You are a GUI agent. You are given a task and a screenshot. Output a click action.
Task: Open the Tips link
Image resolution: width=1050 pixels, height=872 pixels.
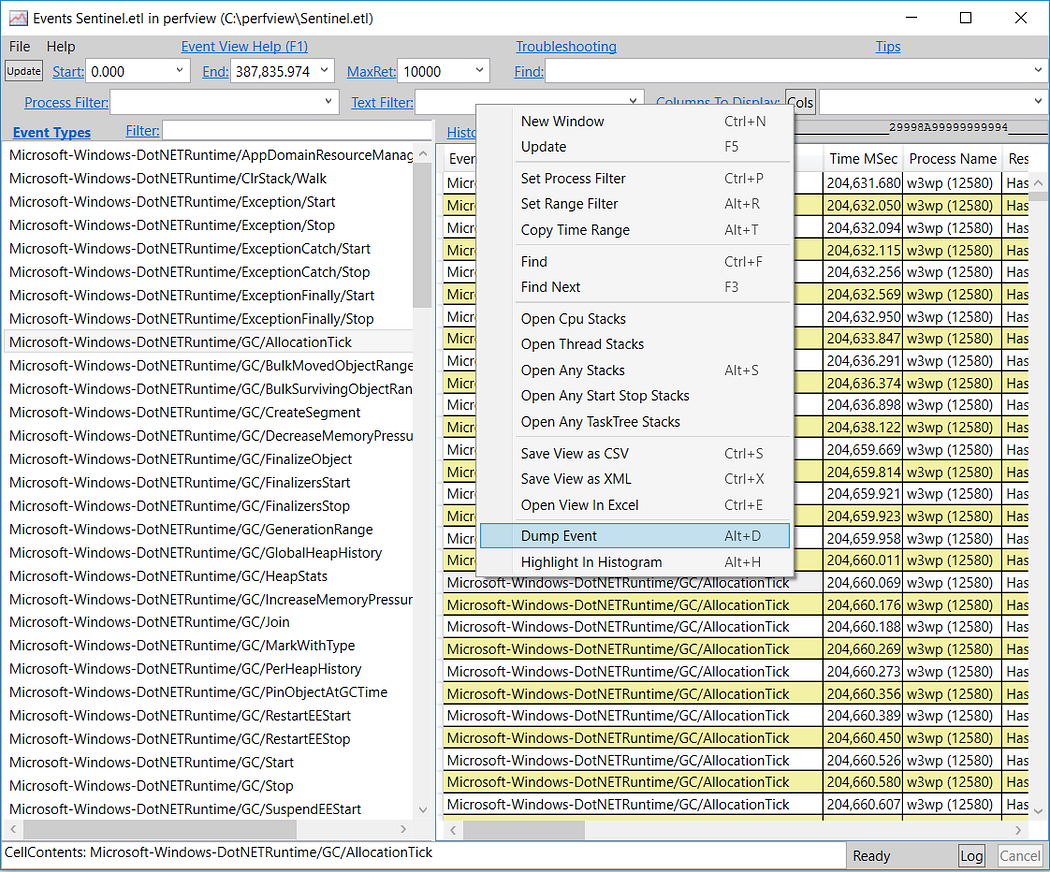click(x=888, y=46)
